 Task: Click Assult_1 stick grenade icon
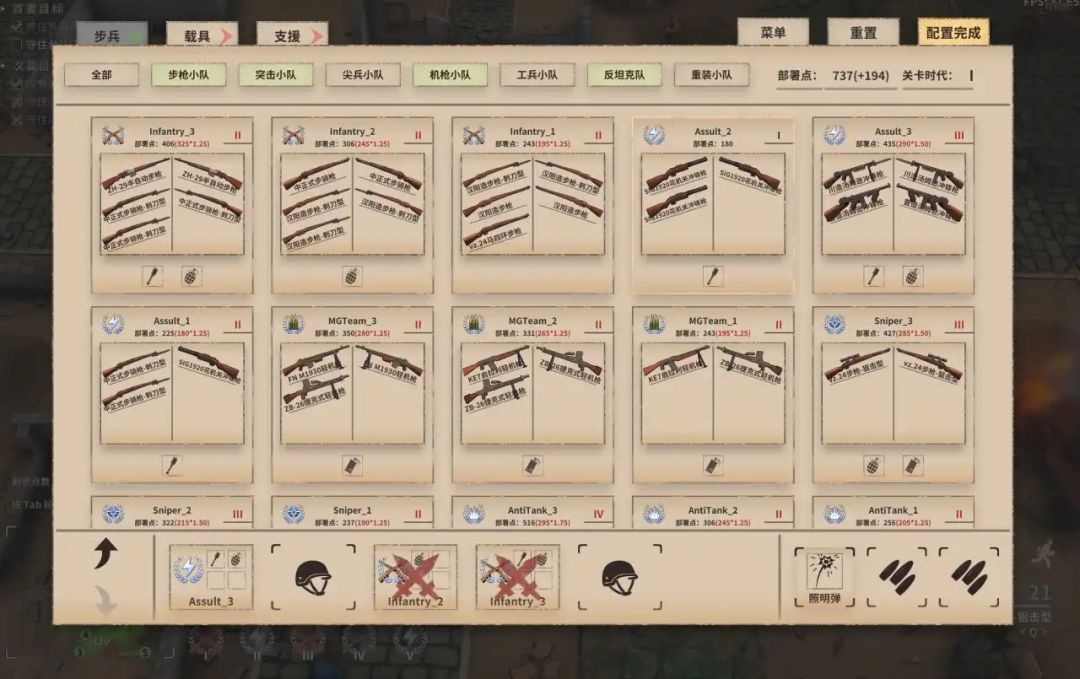tap(172, 466)
